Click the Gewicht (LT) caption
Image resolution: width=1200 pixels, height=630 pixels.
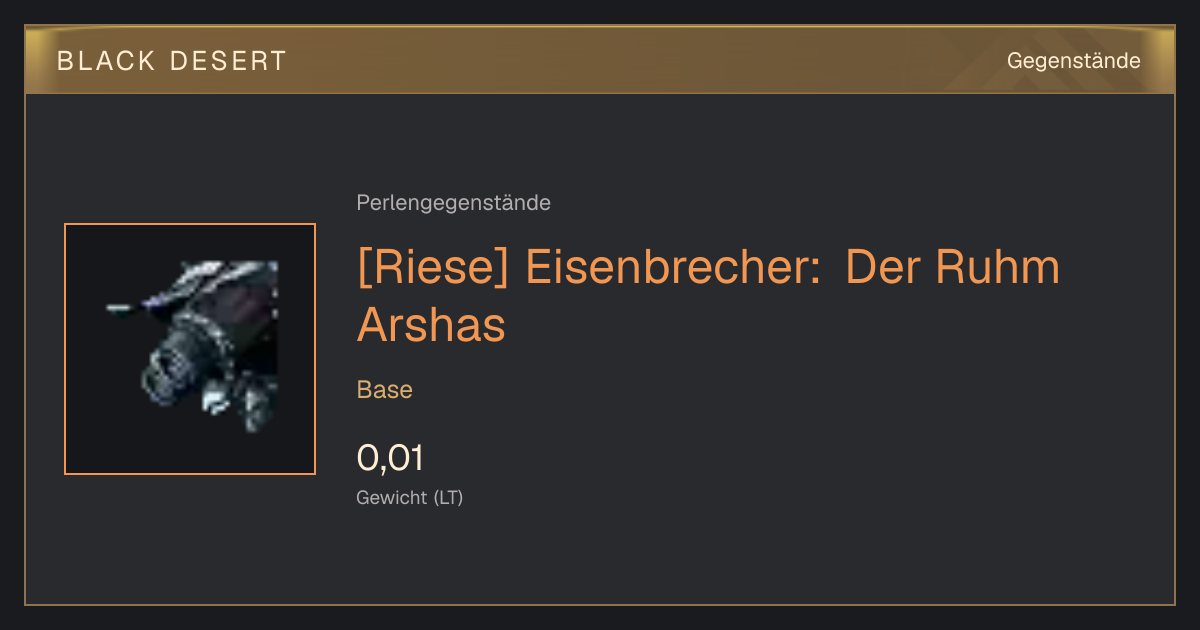(410, 498)
